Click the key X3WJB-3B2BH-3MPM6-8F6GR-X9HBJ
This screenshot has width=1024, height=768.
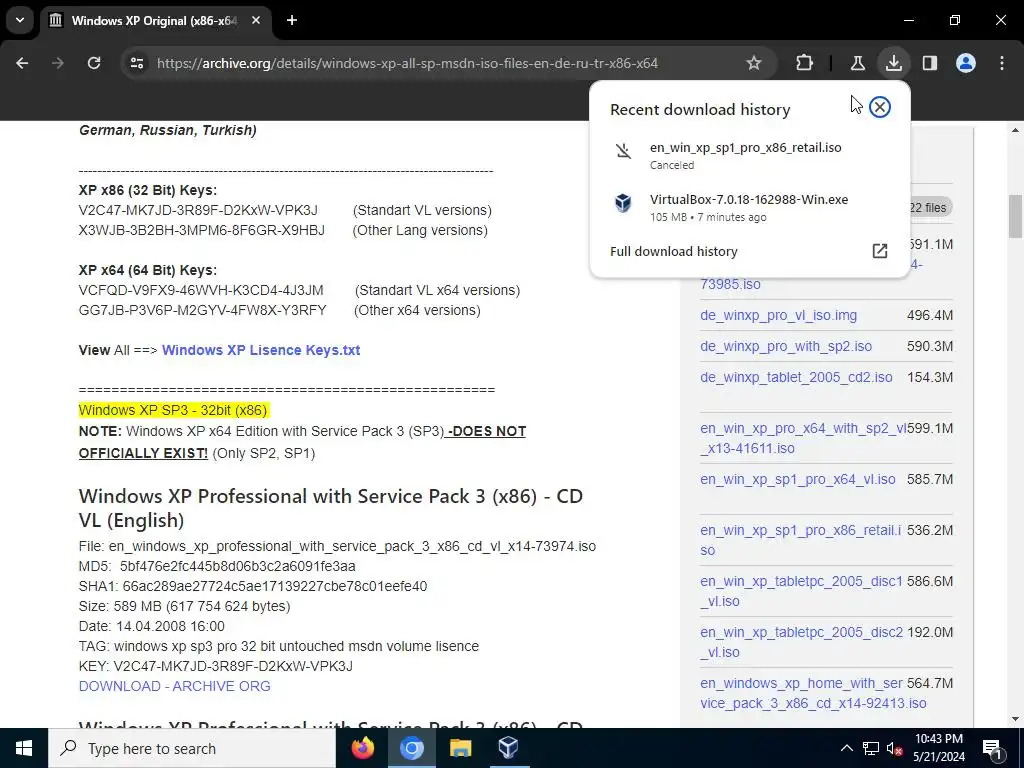[201, 231]
